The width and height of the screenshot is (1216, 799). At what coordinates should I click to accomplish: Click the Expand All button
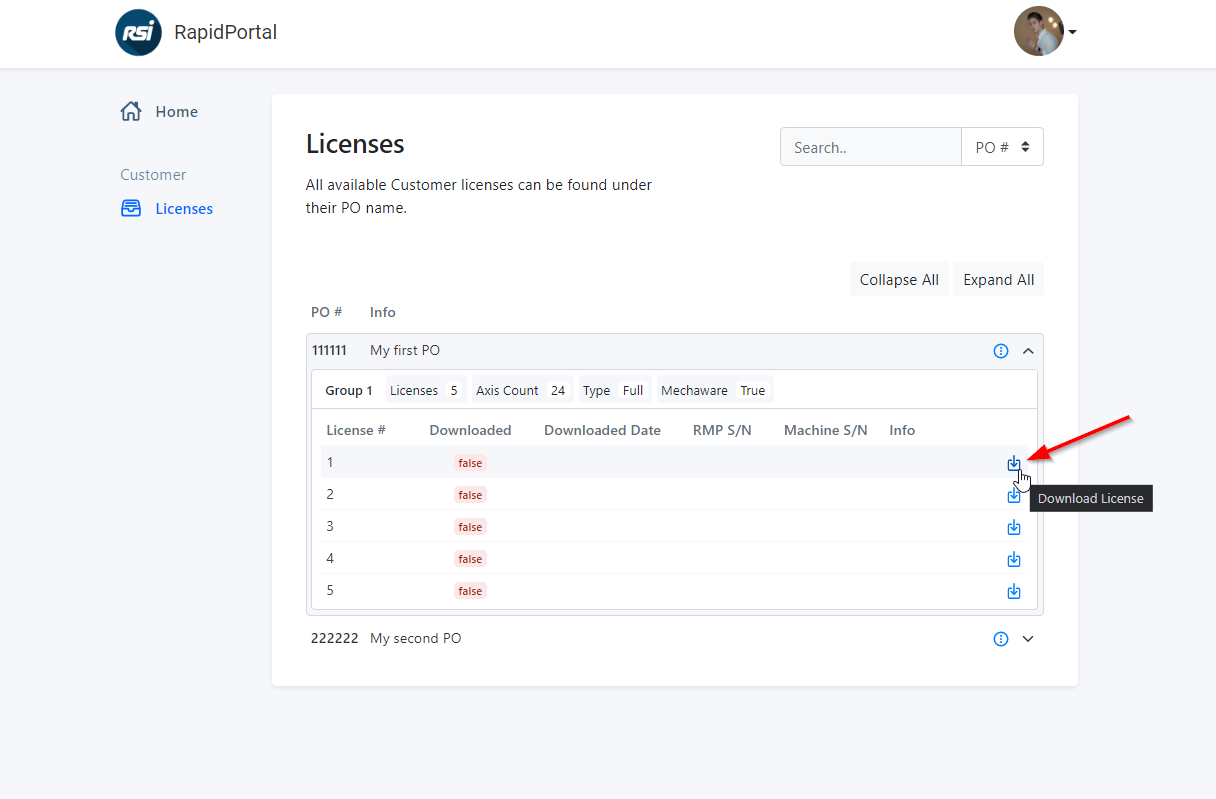tap(999, 280)
